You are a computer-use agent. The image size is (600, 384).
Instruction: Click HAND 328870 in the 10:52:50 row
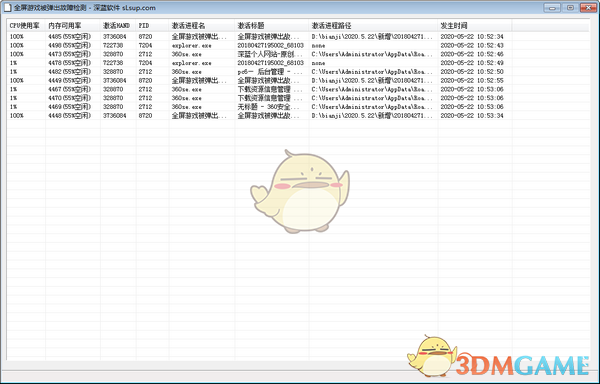(113, 72)
